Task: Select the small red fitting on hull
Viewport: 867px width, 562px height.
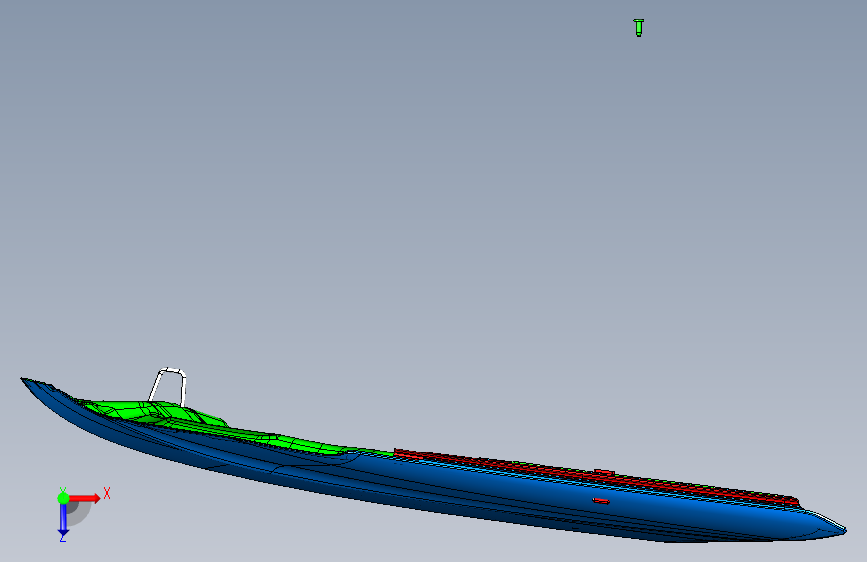Action: point(601,501)
